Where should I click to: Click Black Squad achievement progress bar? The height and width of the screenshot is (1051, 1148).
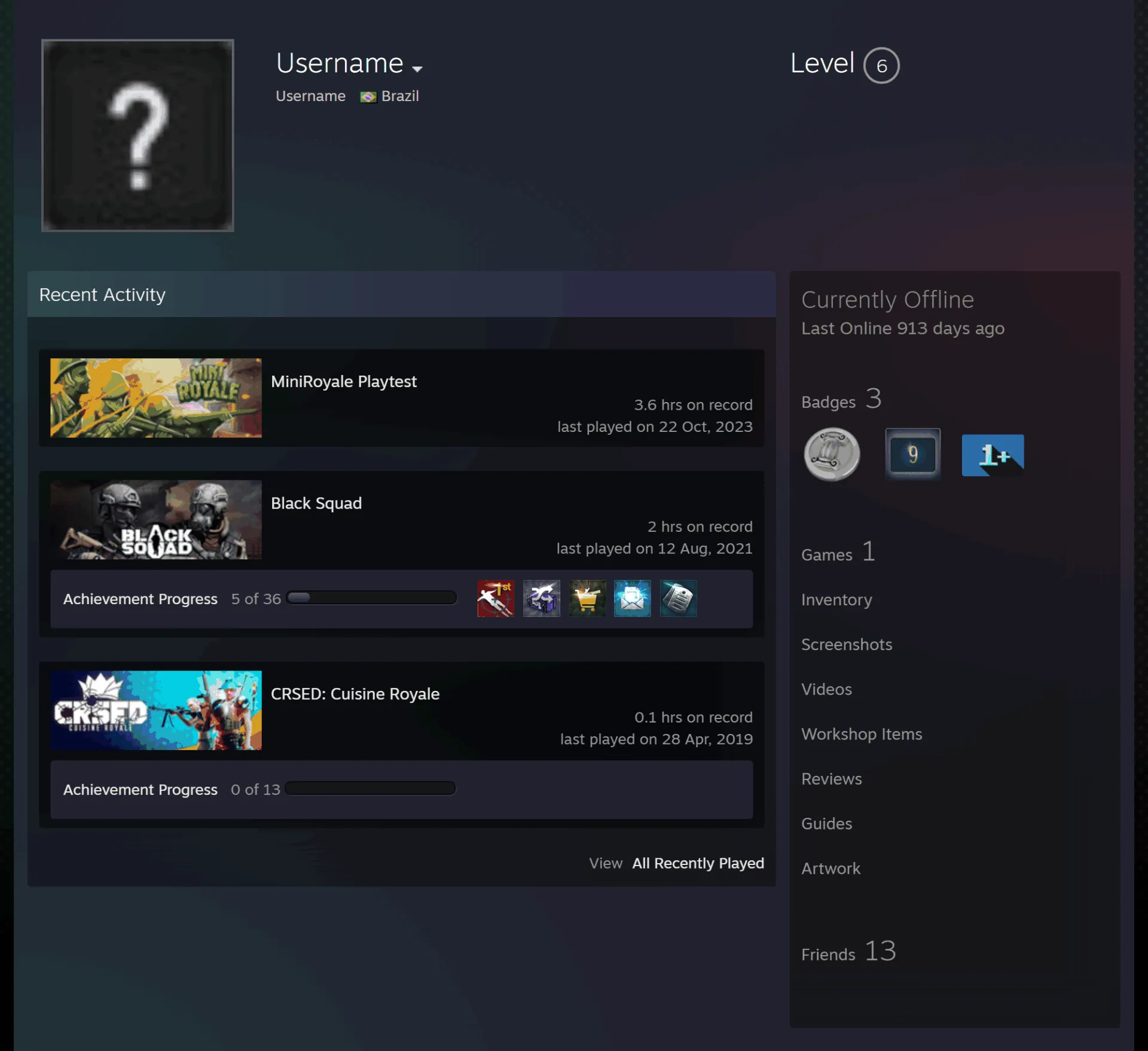371,598
